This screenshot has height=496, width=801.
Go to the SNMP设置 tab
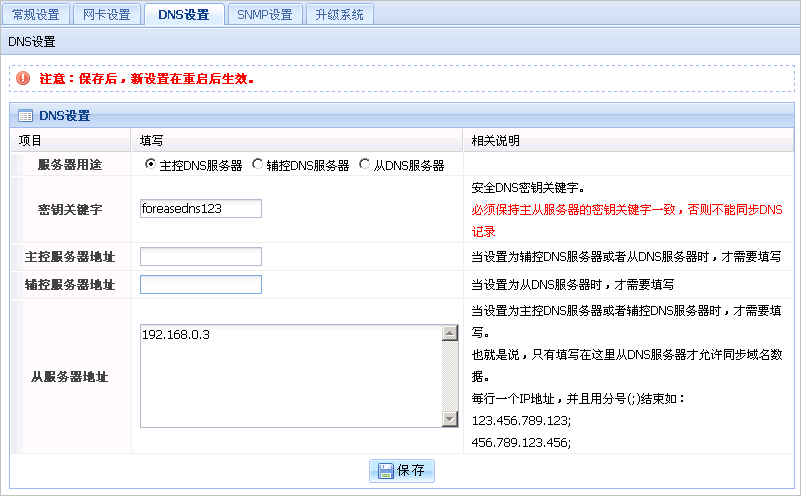point(265,14)
